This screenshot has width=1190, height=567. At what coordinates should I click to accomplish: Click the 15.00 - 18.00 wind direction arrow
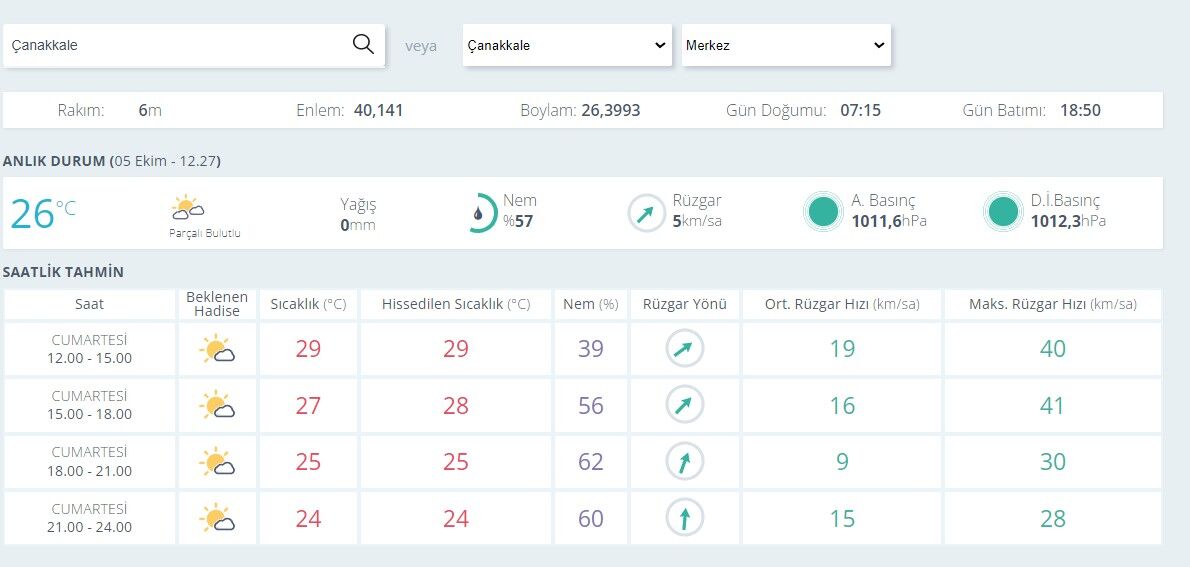685,405
